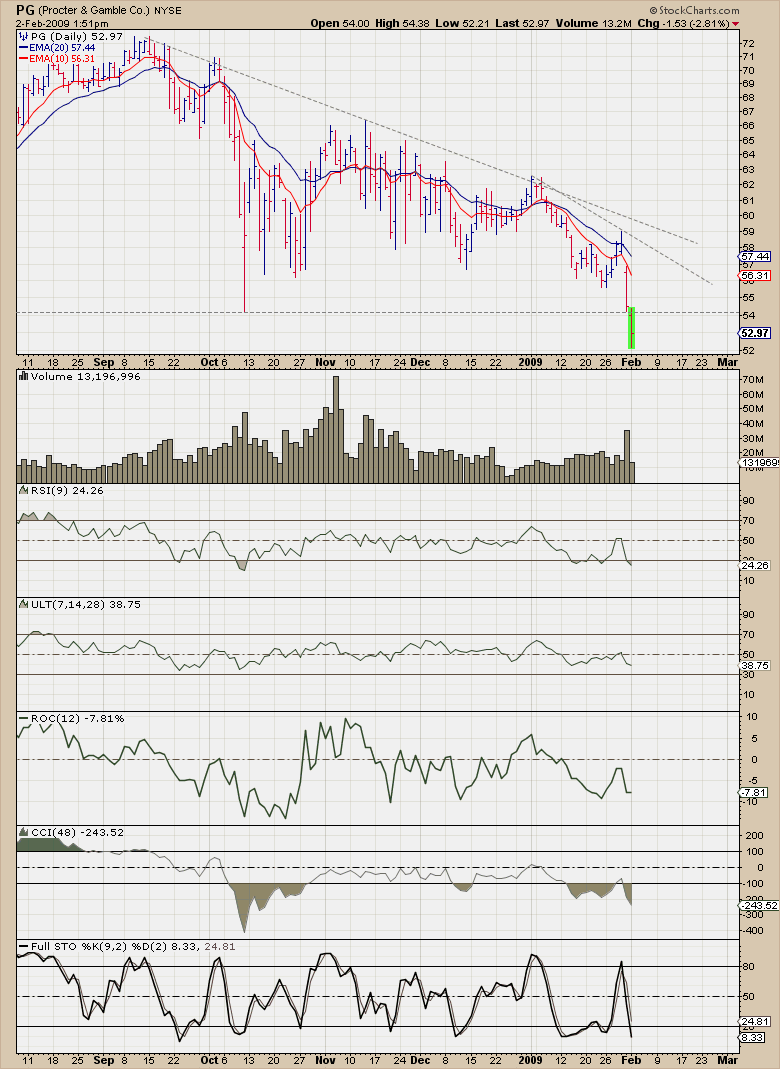Viewport: 780px width, 1069px height.
Task: Click the red EMA(10) legend line
Action: (24, 59)
